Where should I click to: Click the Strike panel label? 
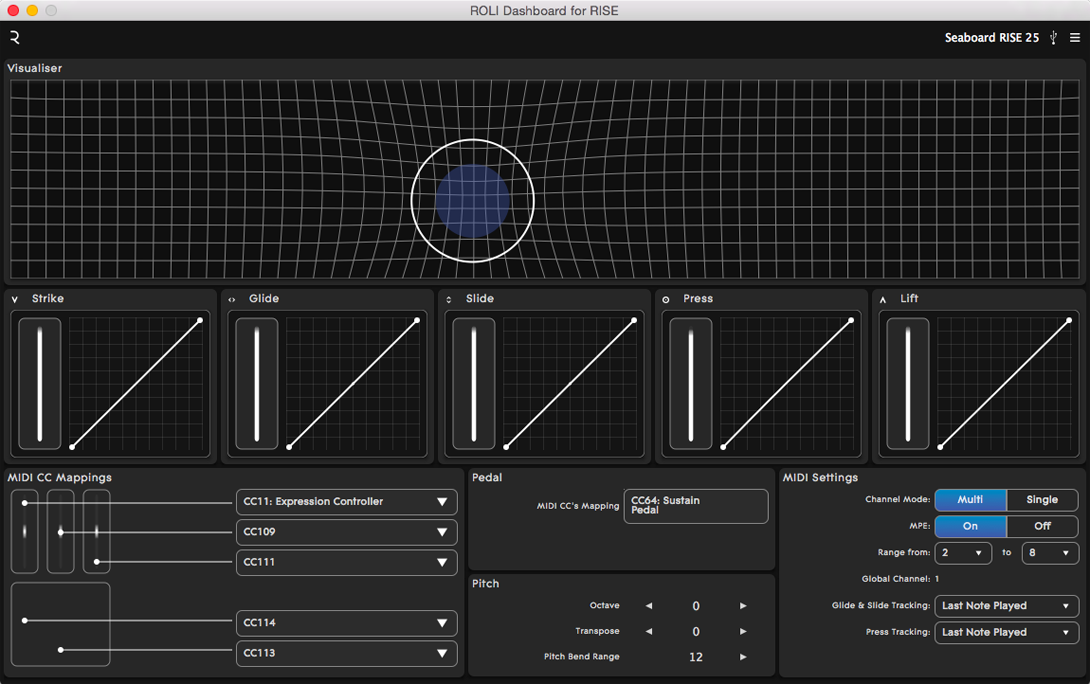tap(48, 299)
